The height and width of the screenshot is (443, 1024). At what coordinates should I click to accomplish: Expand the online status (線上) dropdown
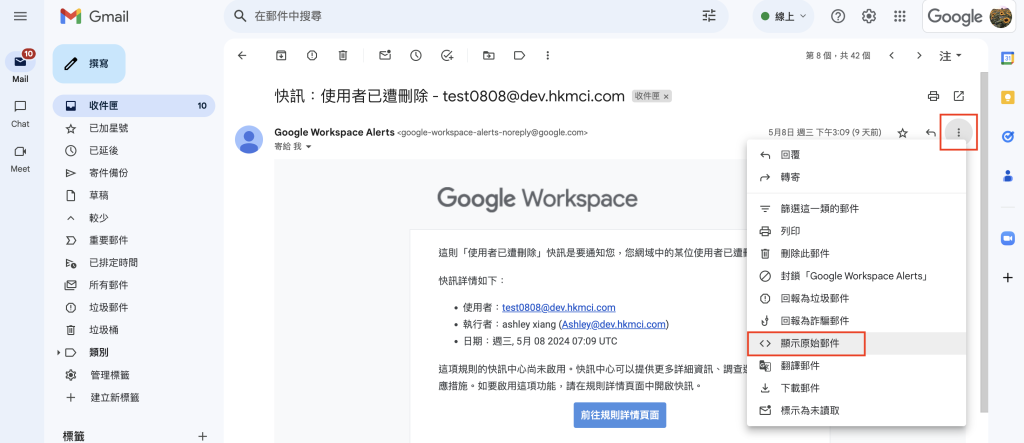(x=784, y=16)
